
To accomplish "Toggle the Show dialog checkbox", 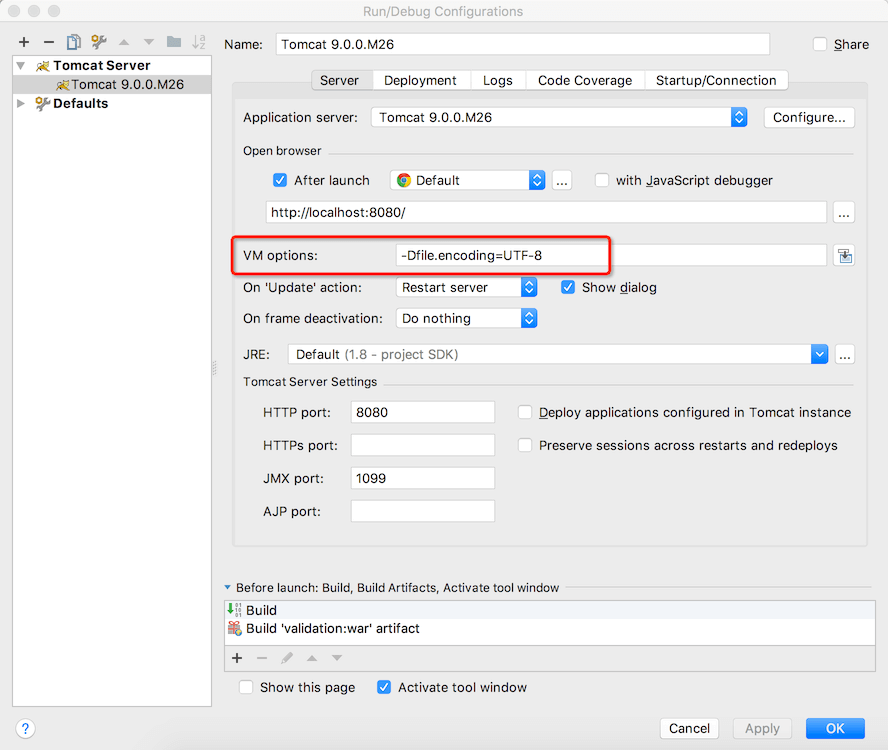I will coord(567,287).
